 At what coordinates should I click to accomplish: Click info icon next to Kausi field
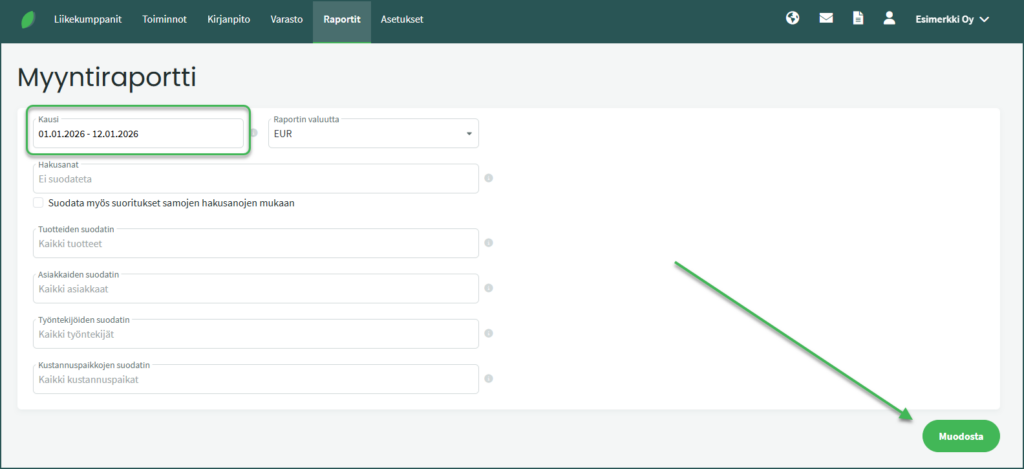point(254,133)
